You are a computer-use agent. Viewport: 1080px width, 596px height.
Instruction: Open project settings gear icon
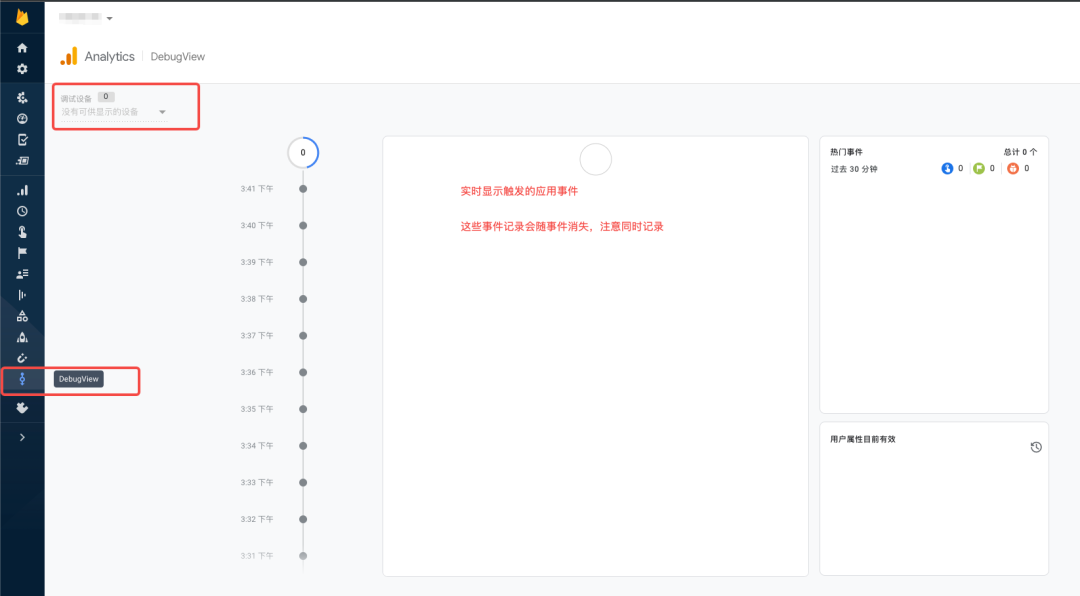point(22,69)
